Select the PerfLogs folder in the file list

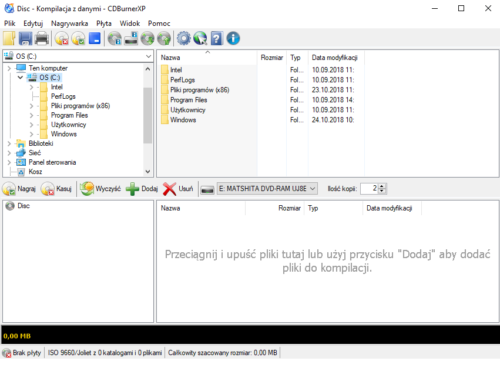pos(182,80)
